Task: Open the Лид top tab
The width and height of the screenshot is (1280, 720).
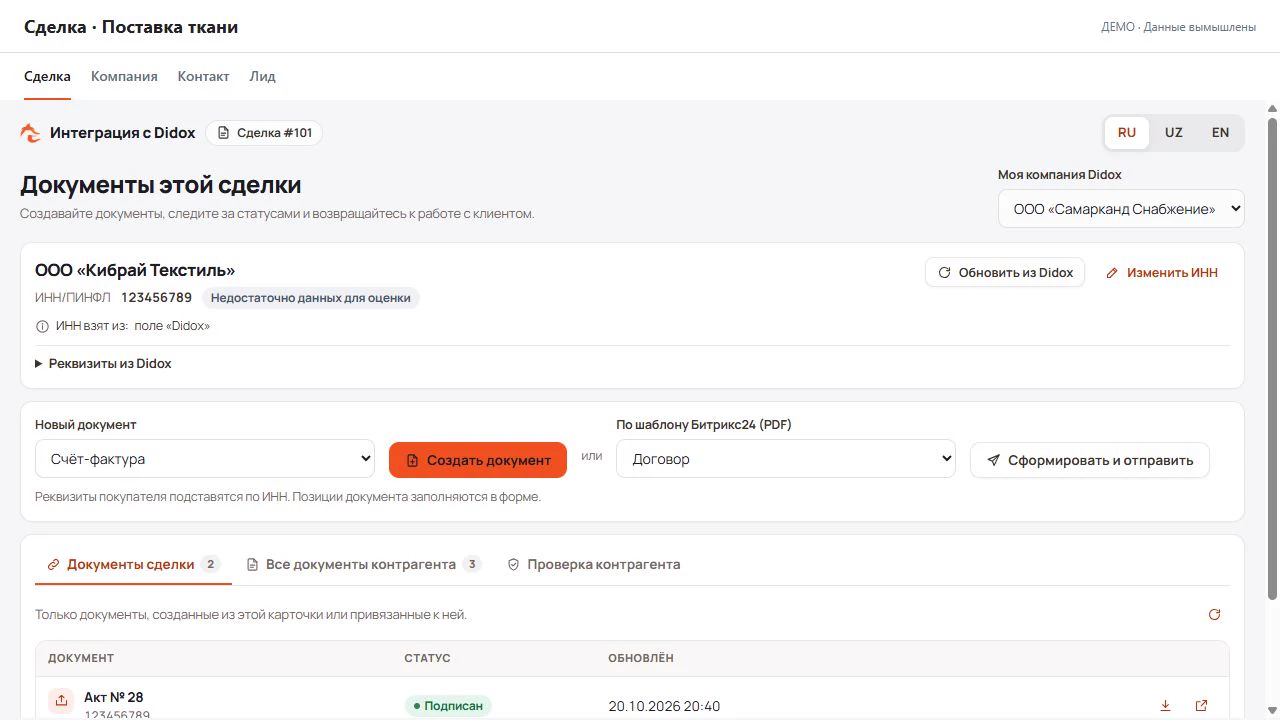Action: (x=263, y=77)
